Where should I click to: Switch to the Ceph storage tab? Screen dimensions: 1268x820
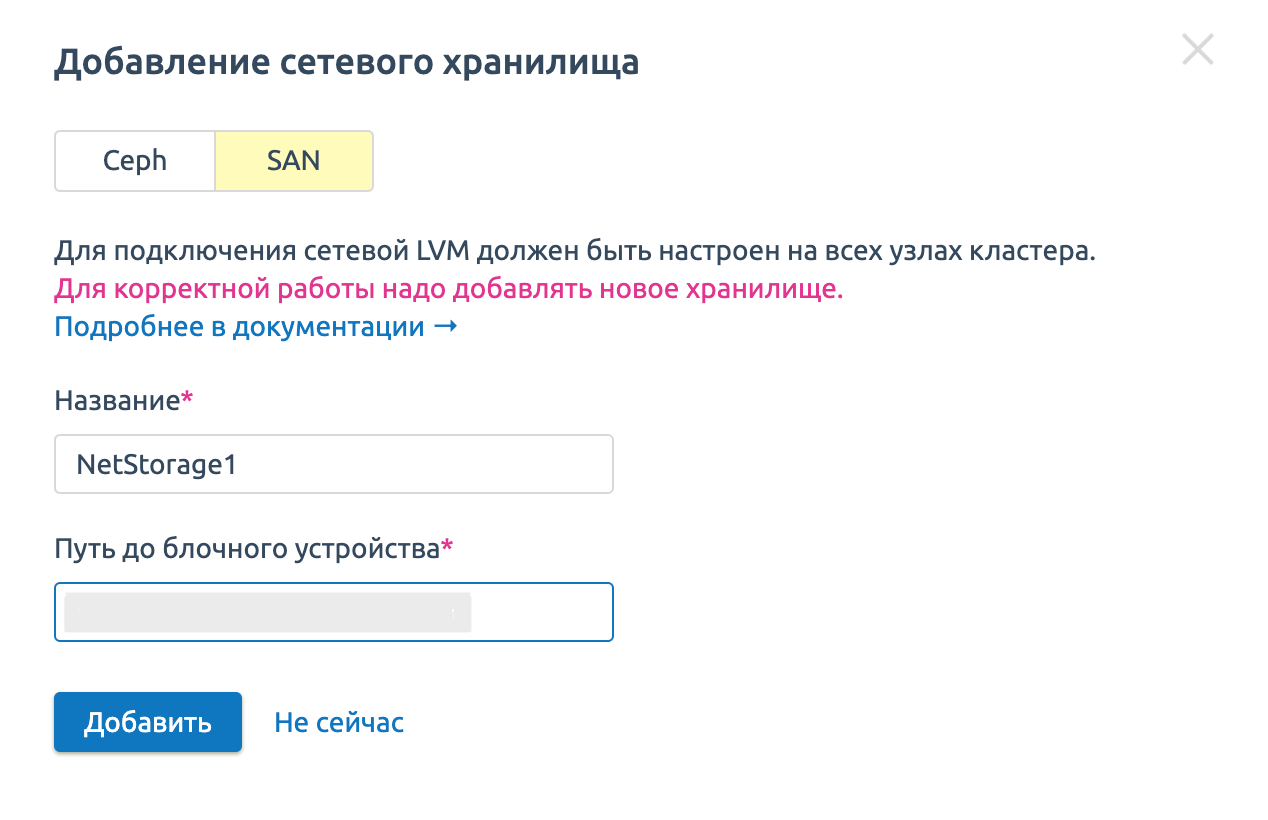point(135,161)
